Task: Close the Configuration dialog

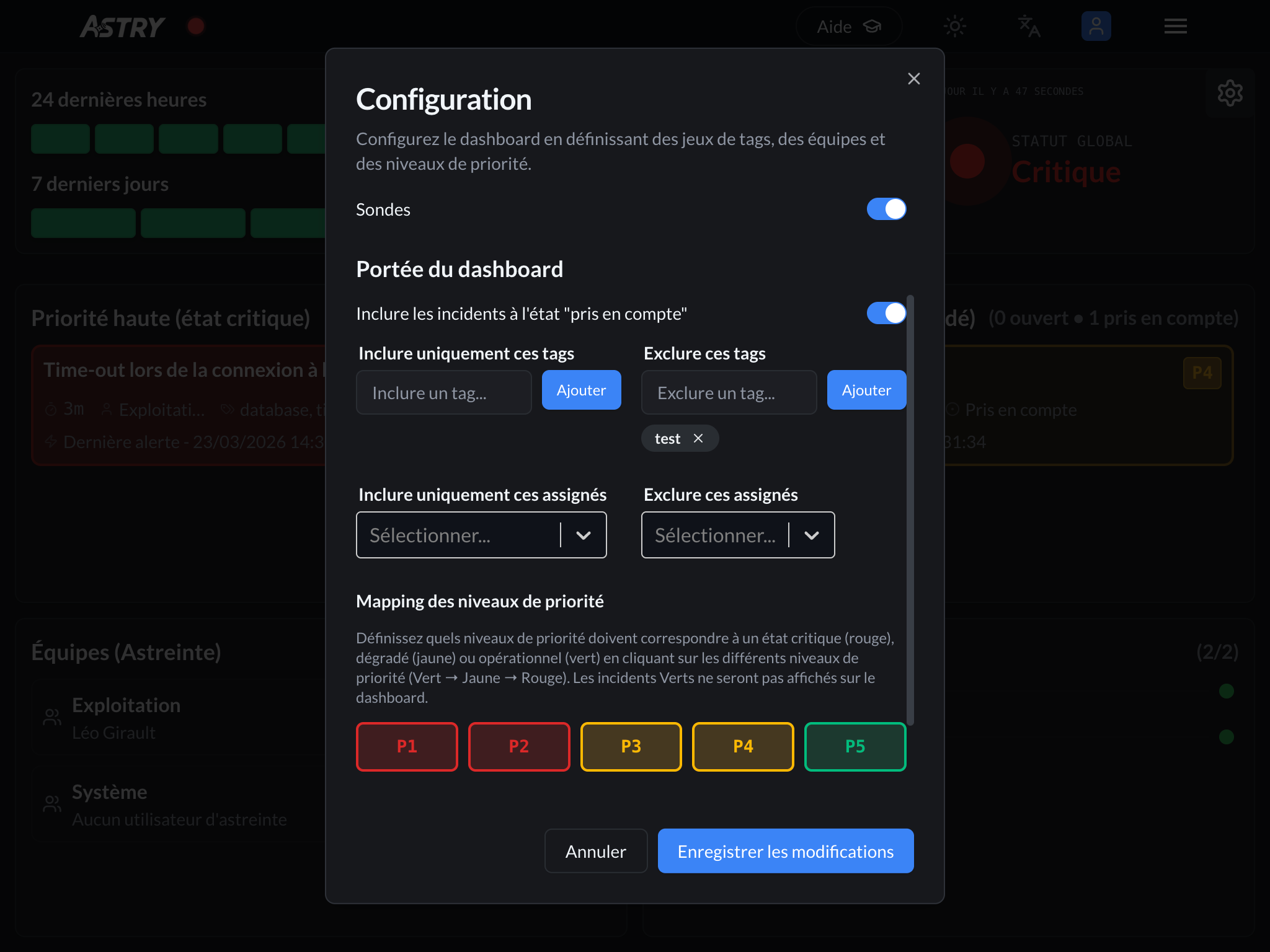Action: (x=913, y=79)
